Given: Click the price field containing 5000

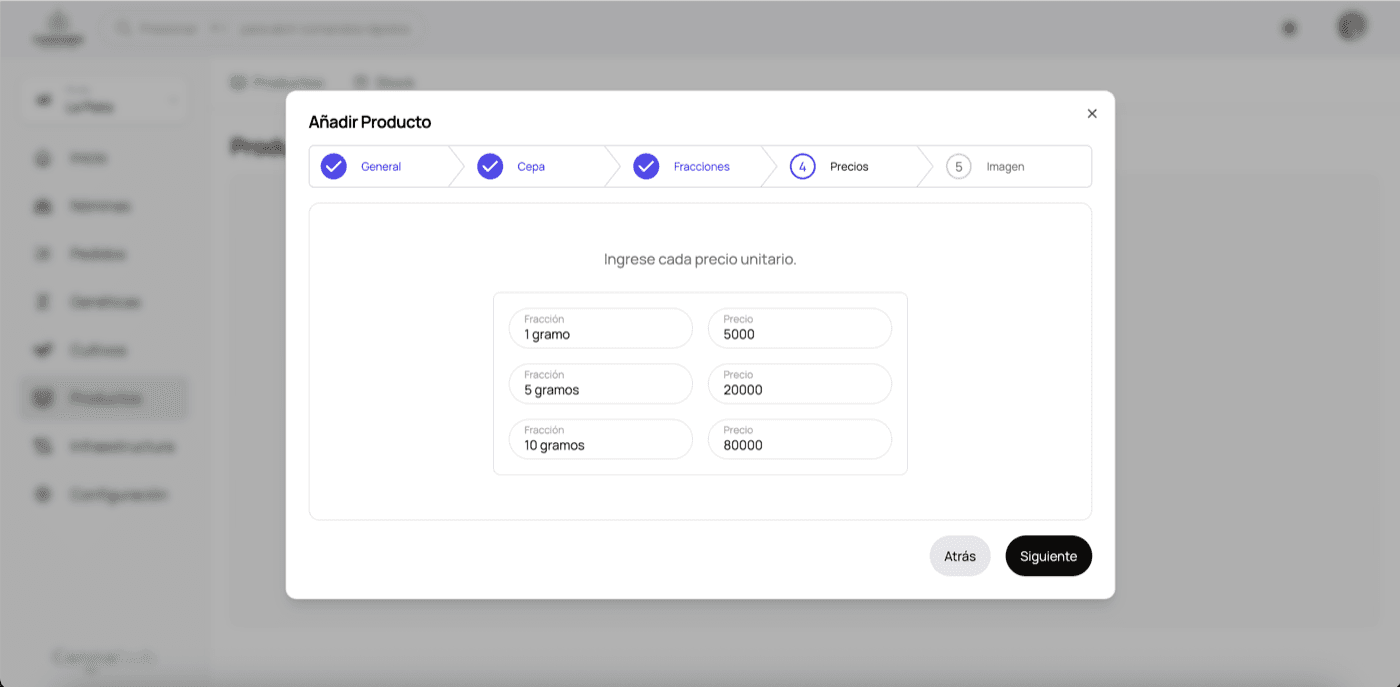Looking at the screenshot, I should 800,328.
